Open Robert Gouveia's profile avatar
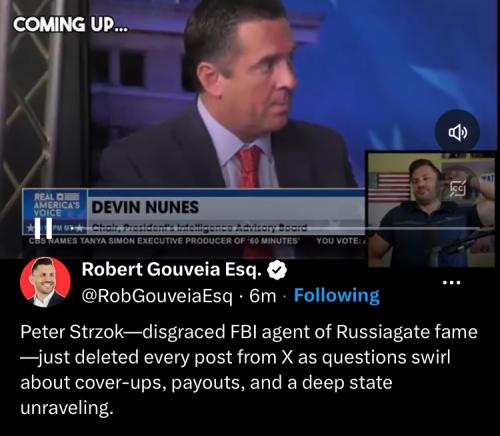Image resolution: width=500 pixels, height=436 pixels. click(x=45, y=282)
